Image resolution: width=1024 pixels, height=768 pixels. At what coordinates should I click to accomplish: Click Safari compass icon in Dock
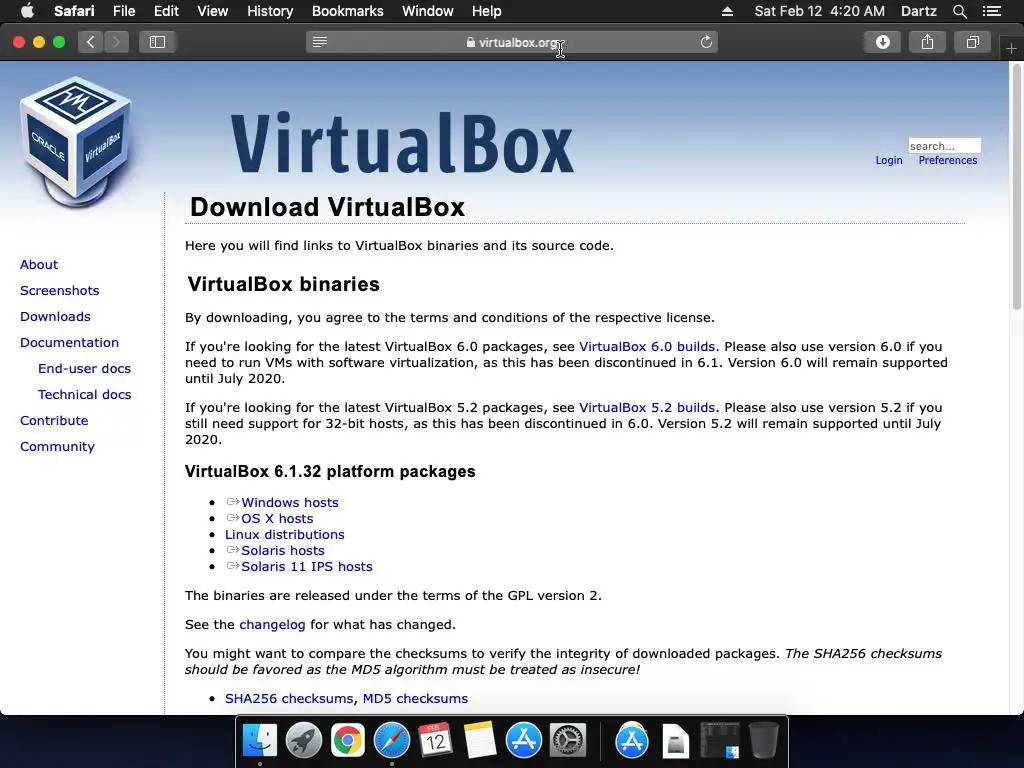coord(392,741)
